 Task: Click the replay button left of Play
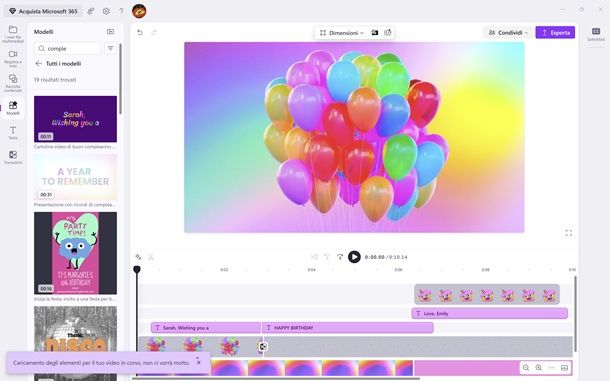point(340,257)
